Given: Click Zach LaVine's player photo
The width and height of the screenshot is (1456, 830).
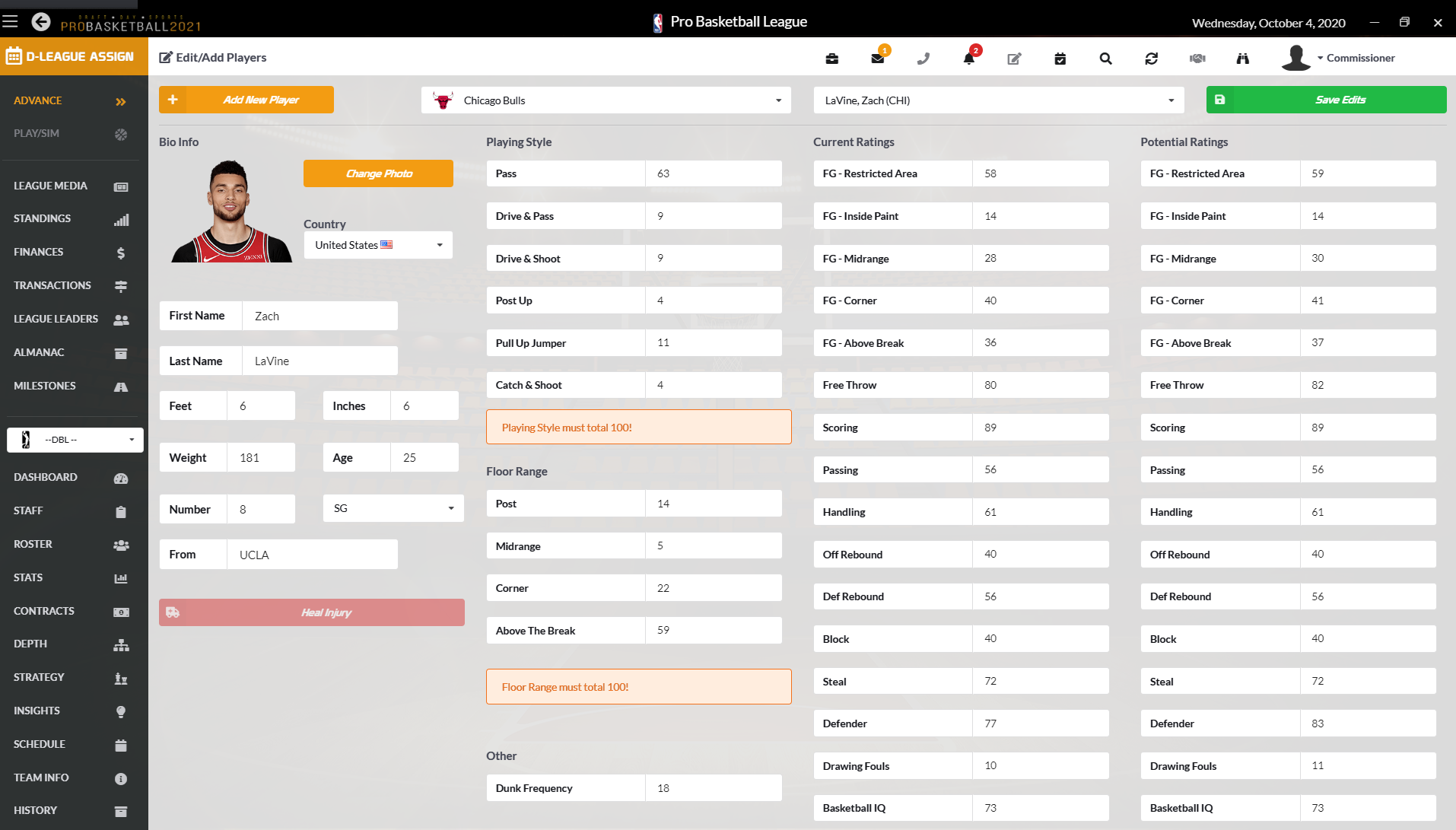Looking at the screenshot, I should [231, 211].
